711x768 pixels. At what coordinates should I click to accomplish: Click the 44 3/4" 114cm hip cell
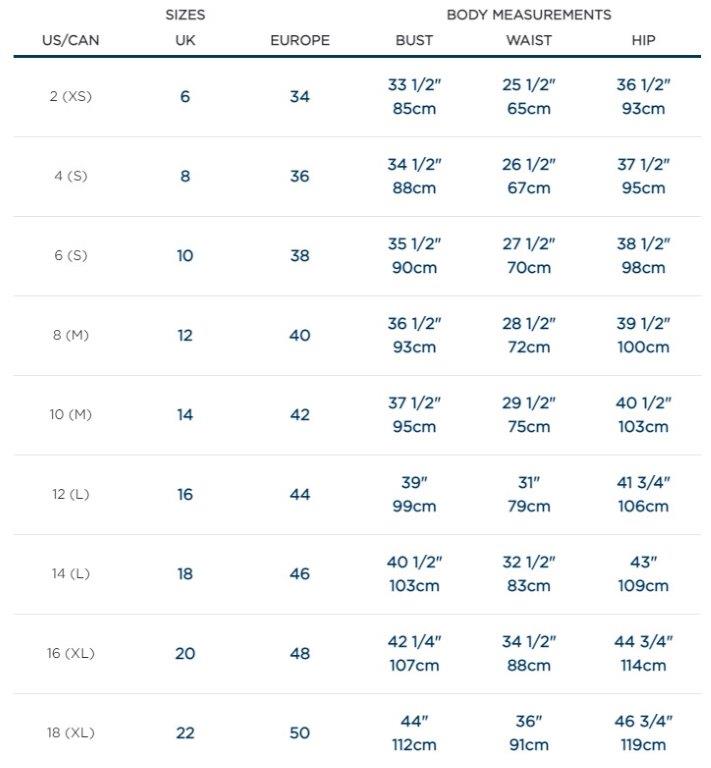644,653
